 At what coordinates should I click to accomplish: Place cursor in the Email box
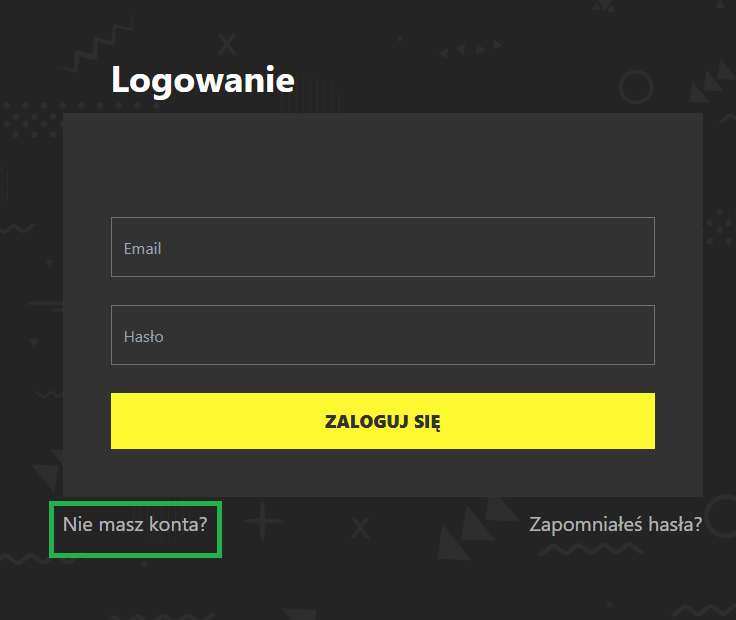(x=383, y=247)
